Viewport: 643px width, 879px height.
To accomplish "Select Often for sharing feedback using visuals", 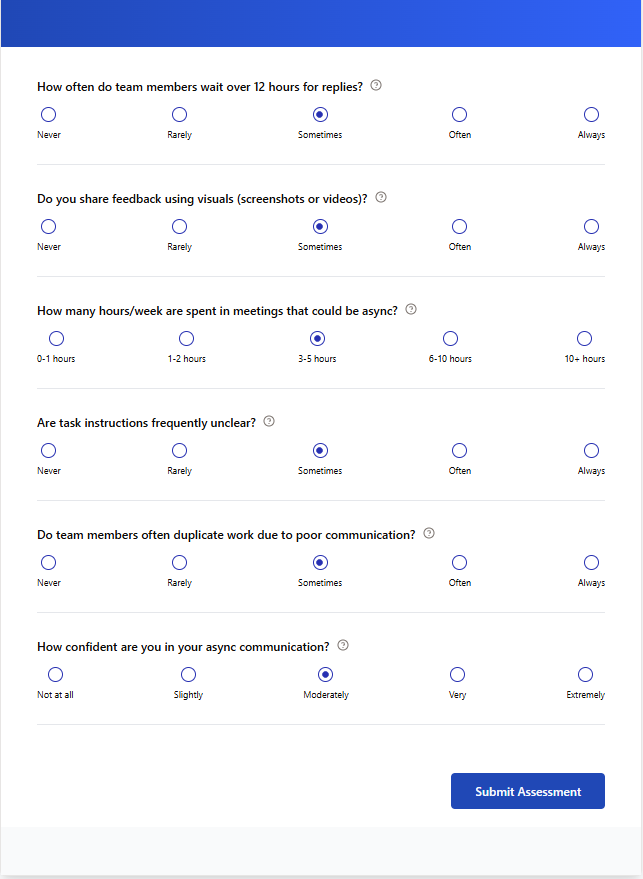I will (459, 226).
